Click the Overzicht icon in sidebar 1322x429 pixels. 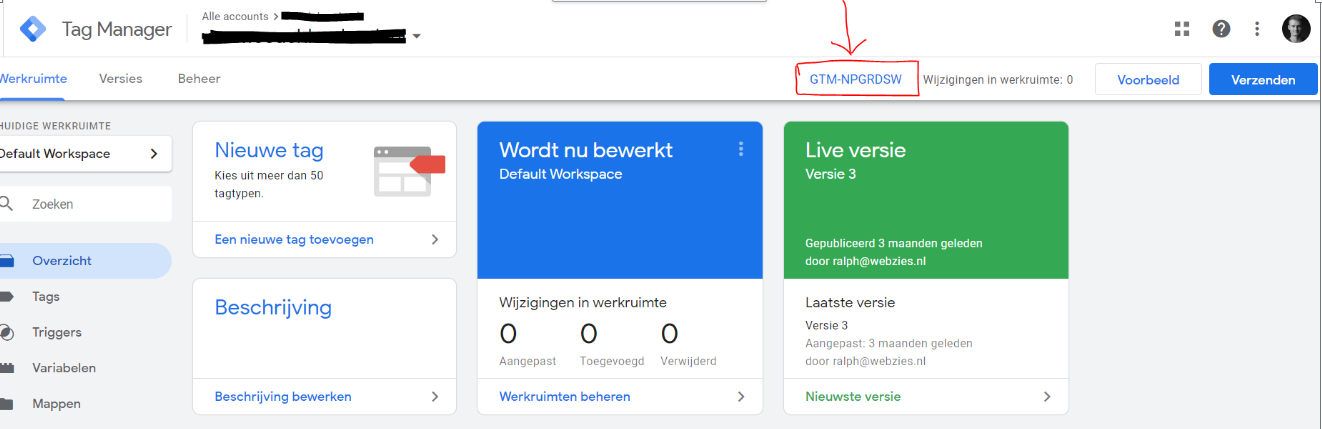point(6,260)
